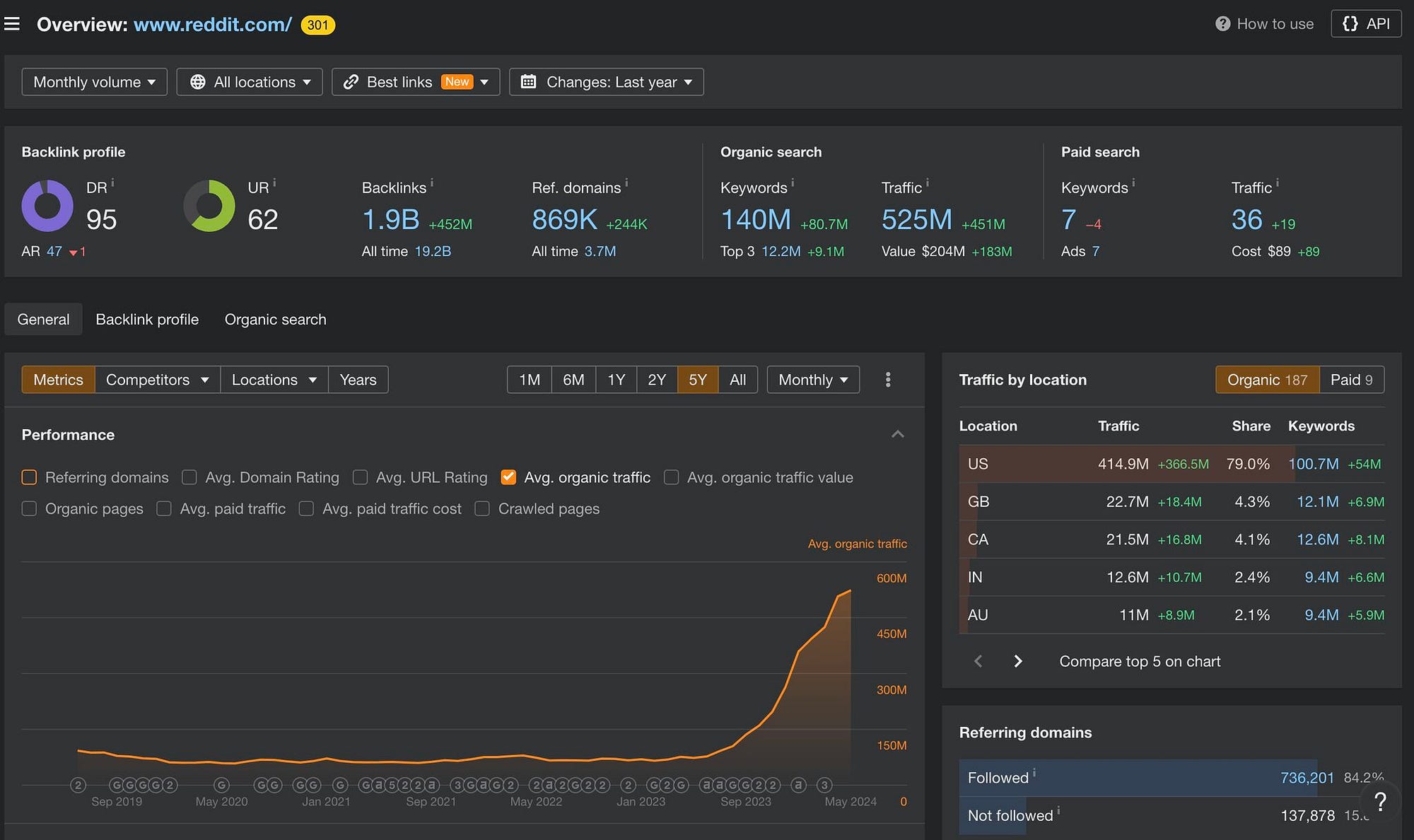Enable the Referring domains checkbox
Image resolution: width=1414 pixels, height=840 pixels.
coord(29,477)
